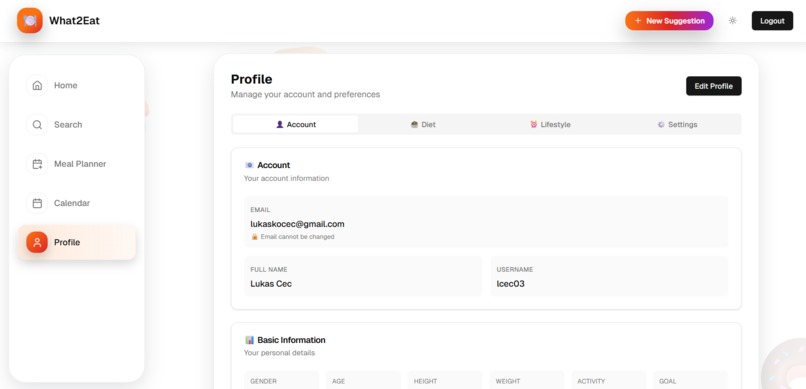Click the Profile page heading

pyautogui.click(x=251, y=79)
